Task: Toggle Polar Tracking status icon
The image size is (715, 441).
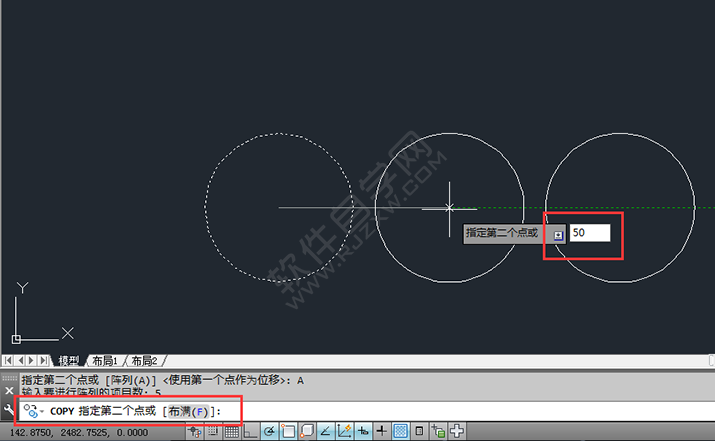Action: [x=269, y=431]
